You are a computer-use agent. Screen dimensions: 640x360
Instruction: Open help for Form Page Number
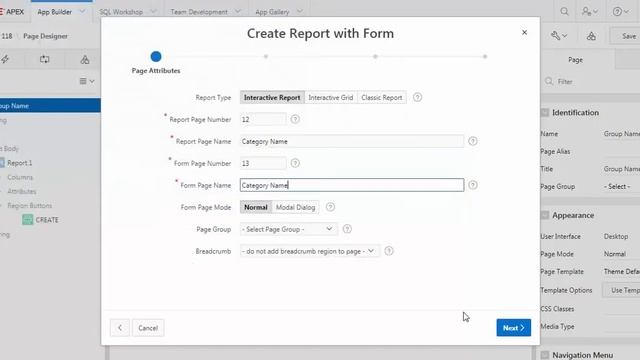click(295, 163)
